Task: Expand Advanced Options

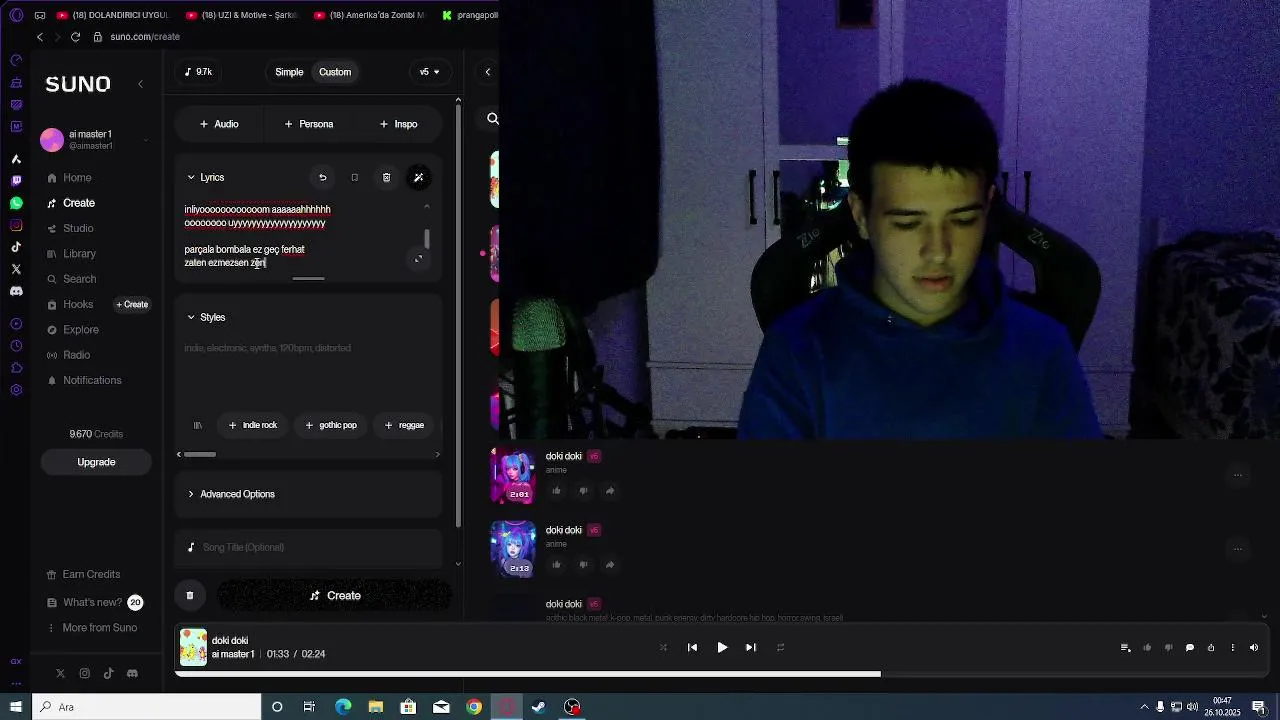Action: tap(231, 494)
